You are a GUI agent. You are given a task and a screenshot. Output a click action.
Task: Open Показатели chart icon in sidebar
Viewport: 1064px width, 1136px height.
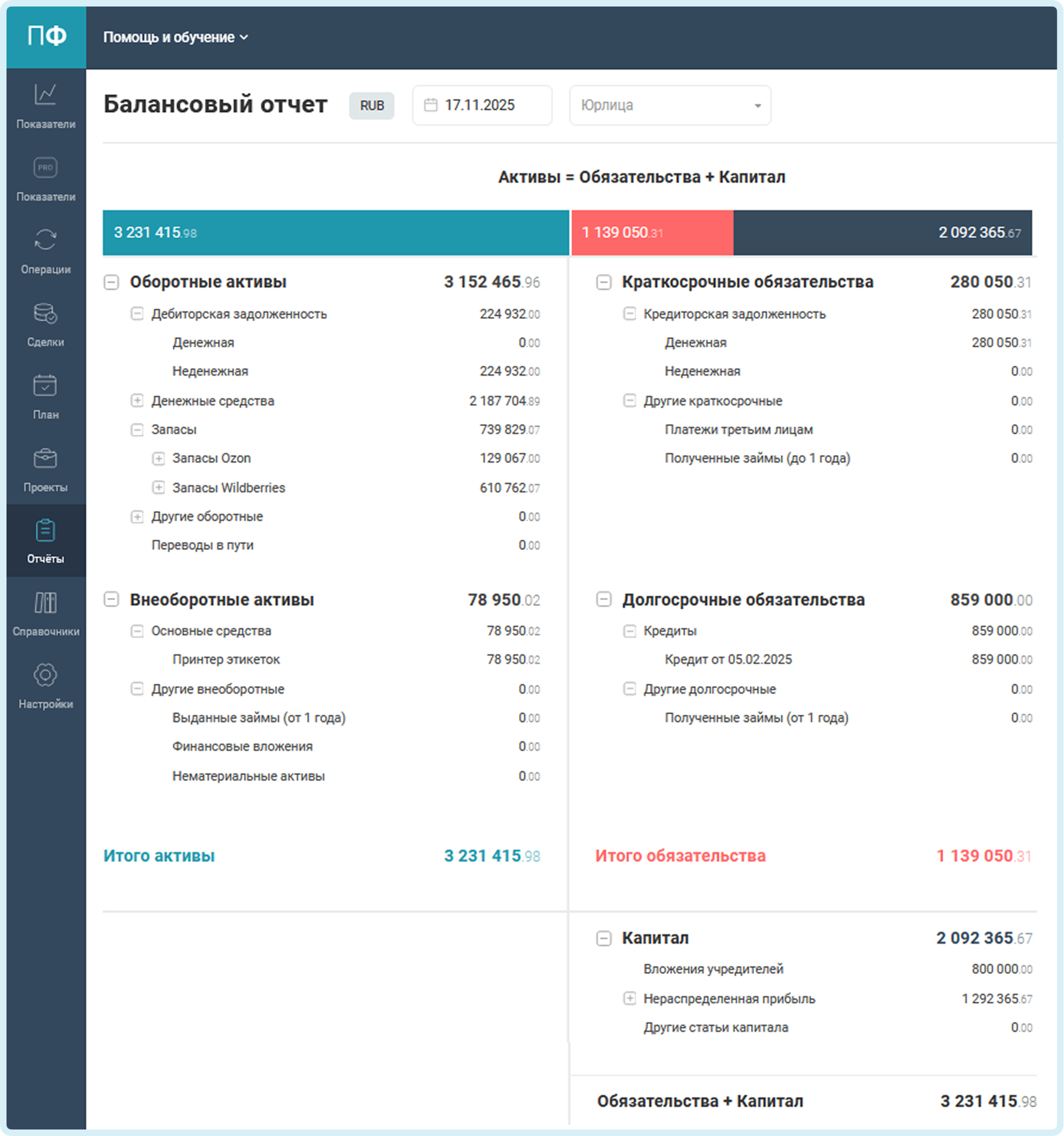click(x=46, y=95)
